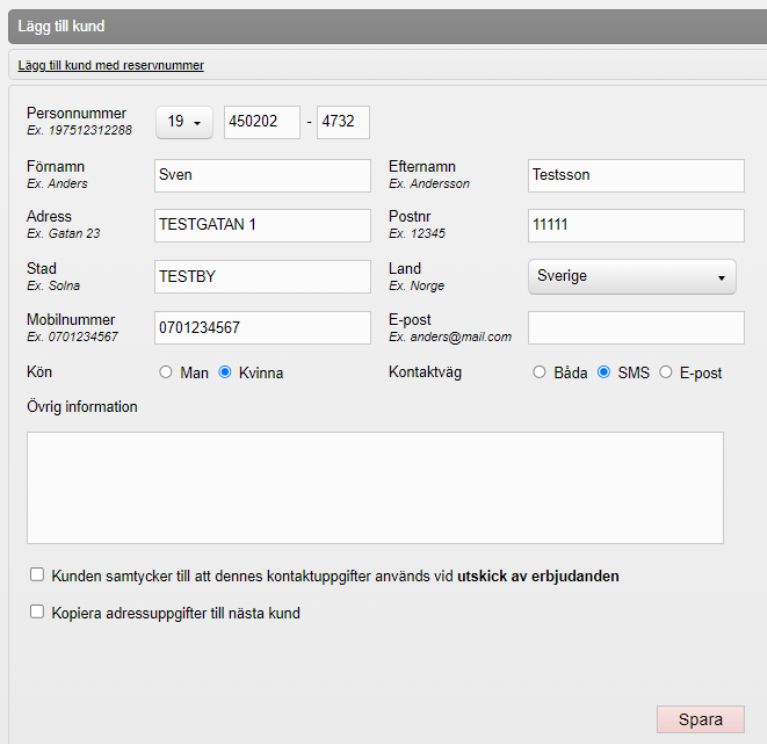Screen dimensions: 767x744
Task: Click the personnummer date field 450202
Action: coord(262,122)
